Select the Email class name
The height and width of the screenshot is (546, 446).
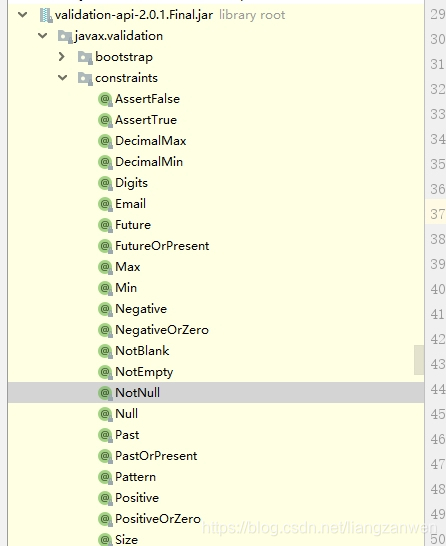[131, 204]
